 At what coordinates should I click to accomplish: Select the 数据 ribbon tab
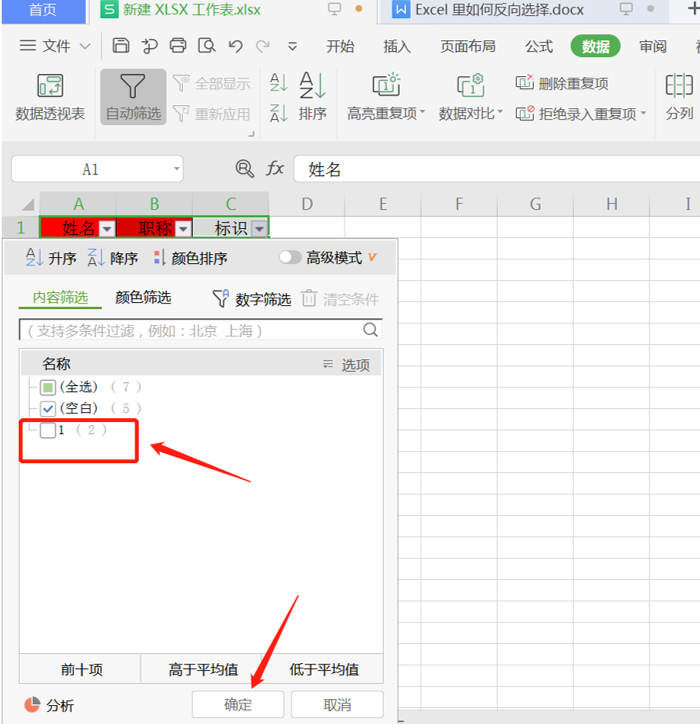[595, 46]
